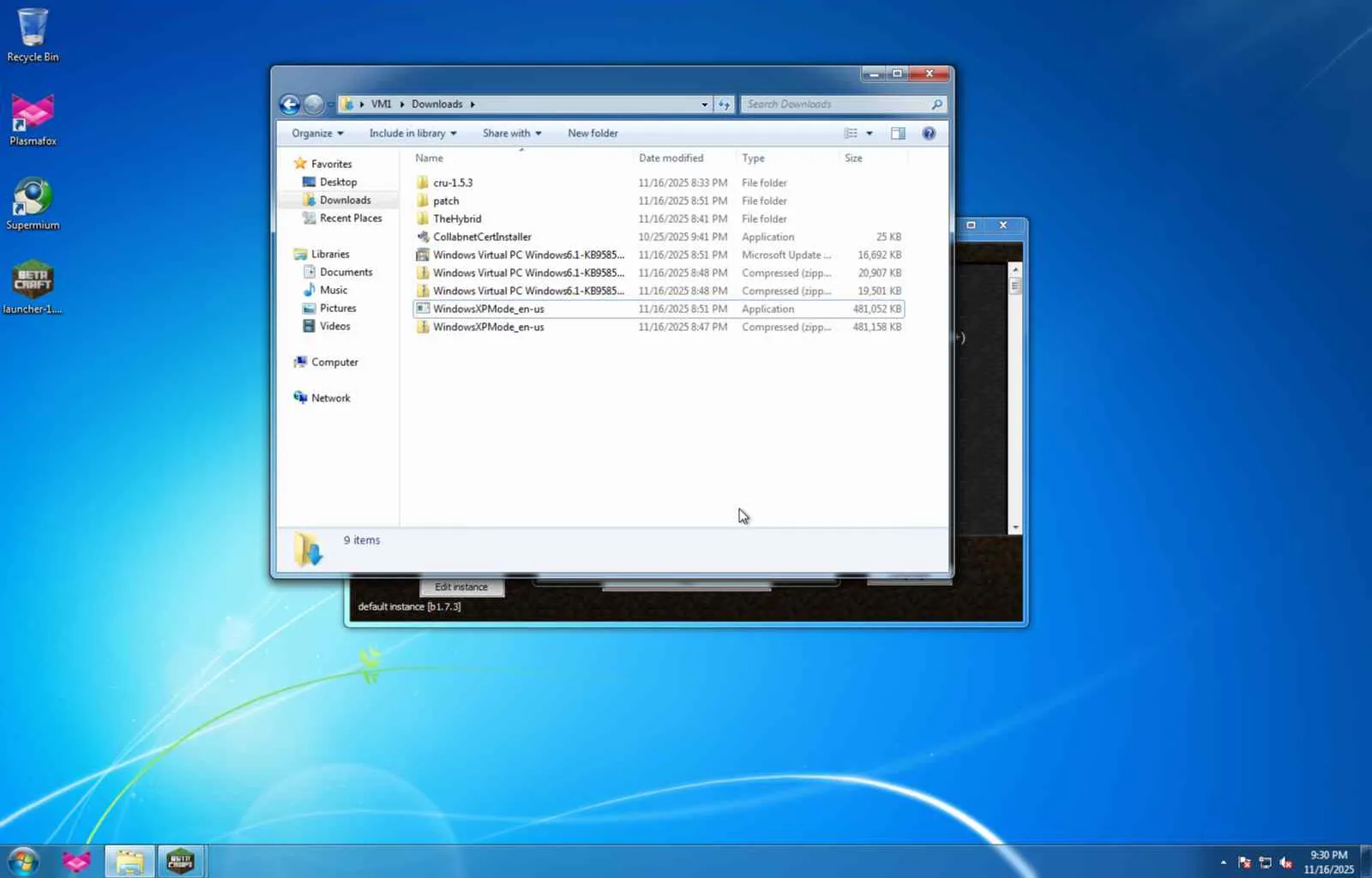Sort files by the Name column
This screenshot has height=878, width=1372.
point(520,159)
